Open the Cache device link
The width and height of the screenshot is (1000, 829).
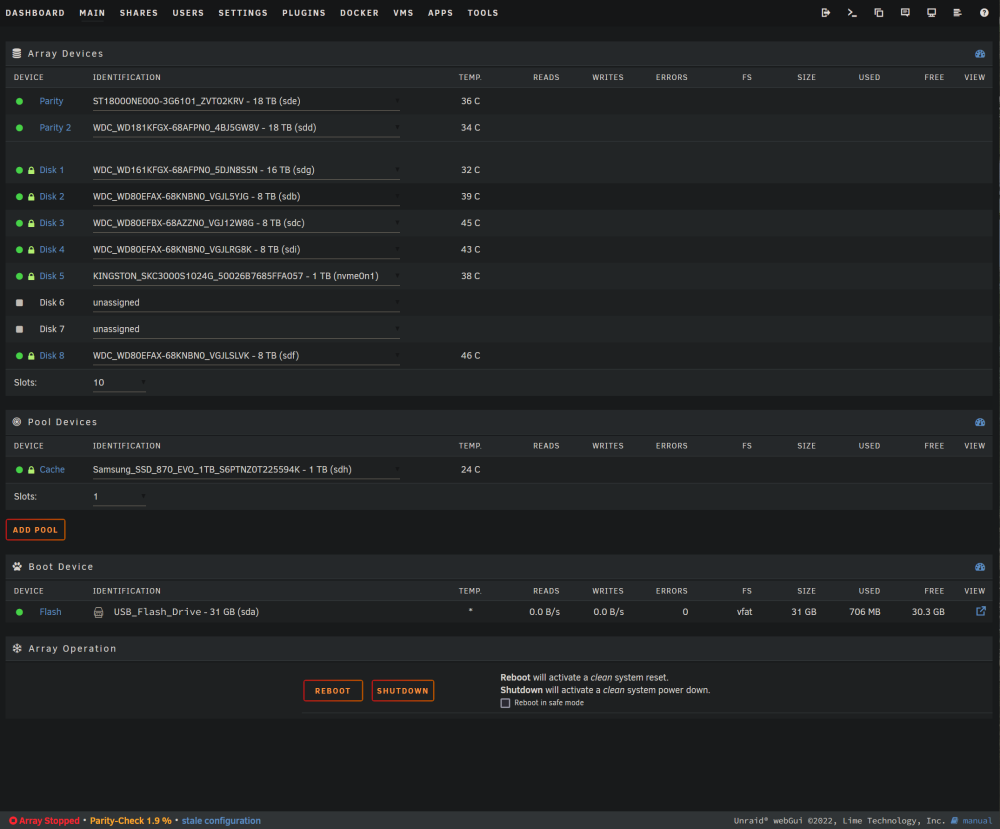(x=52, y=470)
